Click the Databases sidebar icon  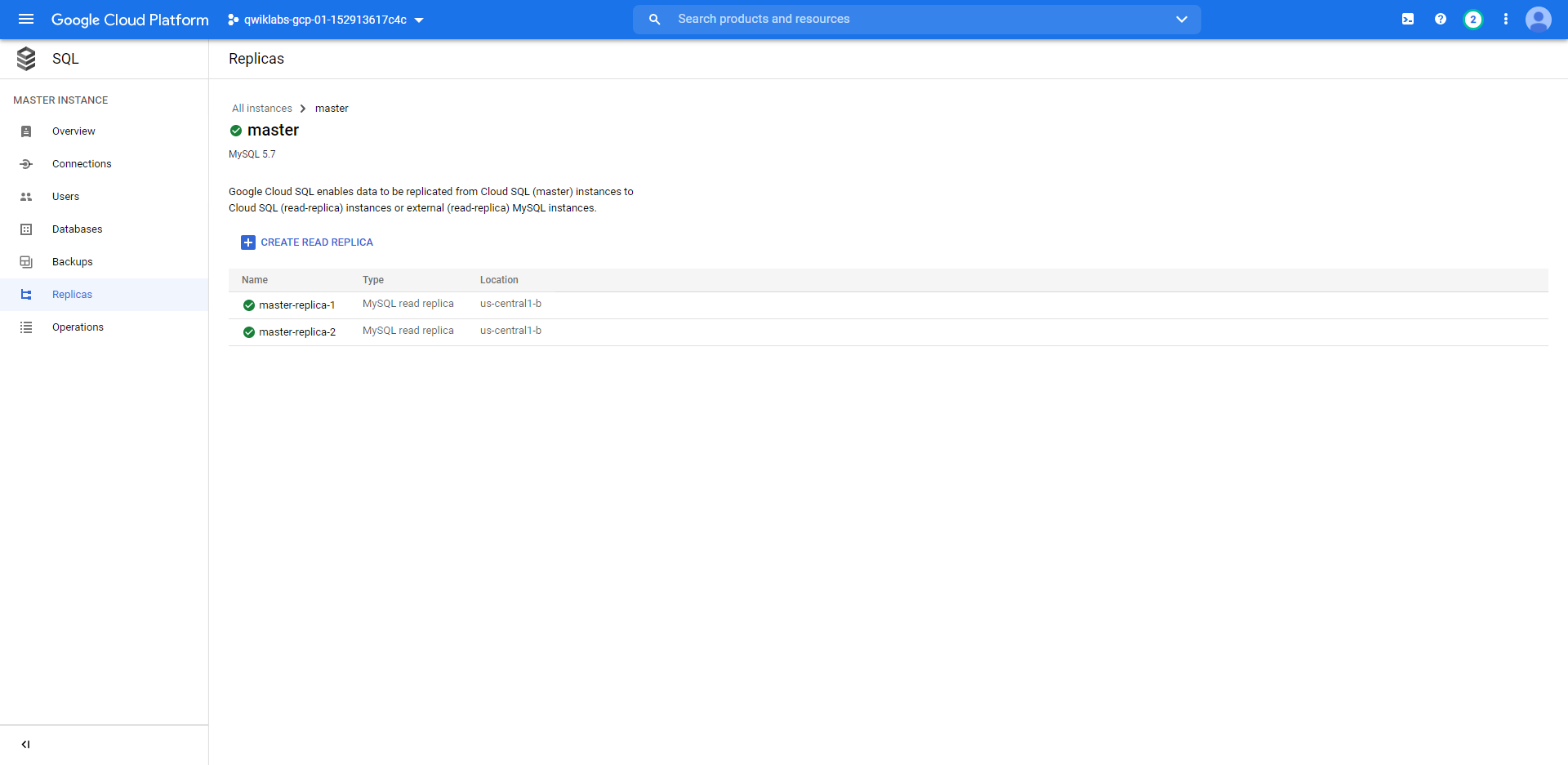click(x=26, y=229)
